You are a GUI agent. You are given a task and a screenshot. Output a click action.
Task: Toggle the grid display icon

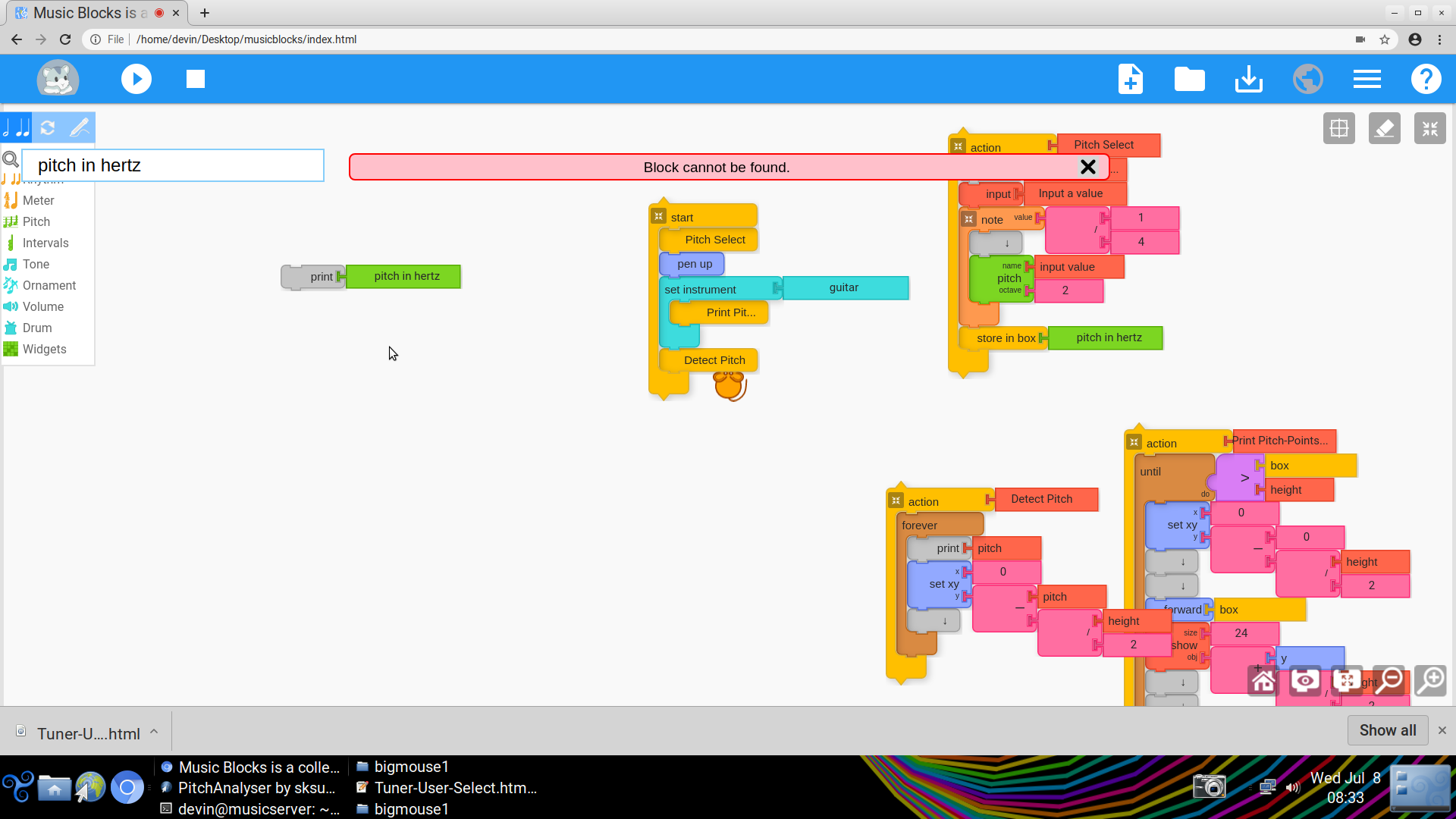1339,128
